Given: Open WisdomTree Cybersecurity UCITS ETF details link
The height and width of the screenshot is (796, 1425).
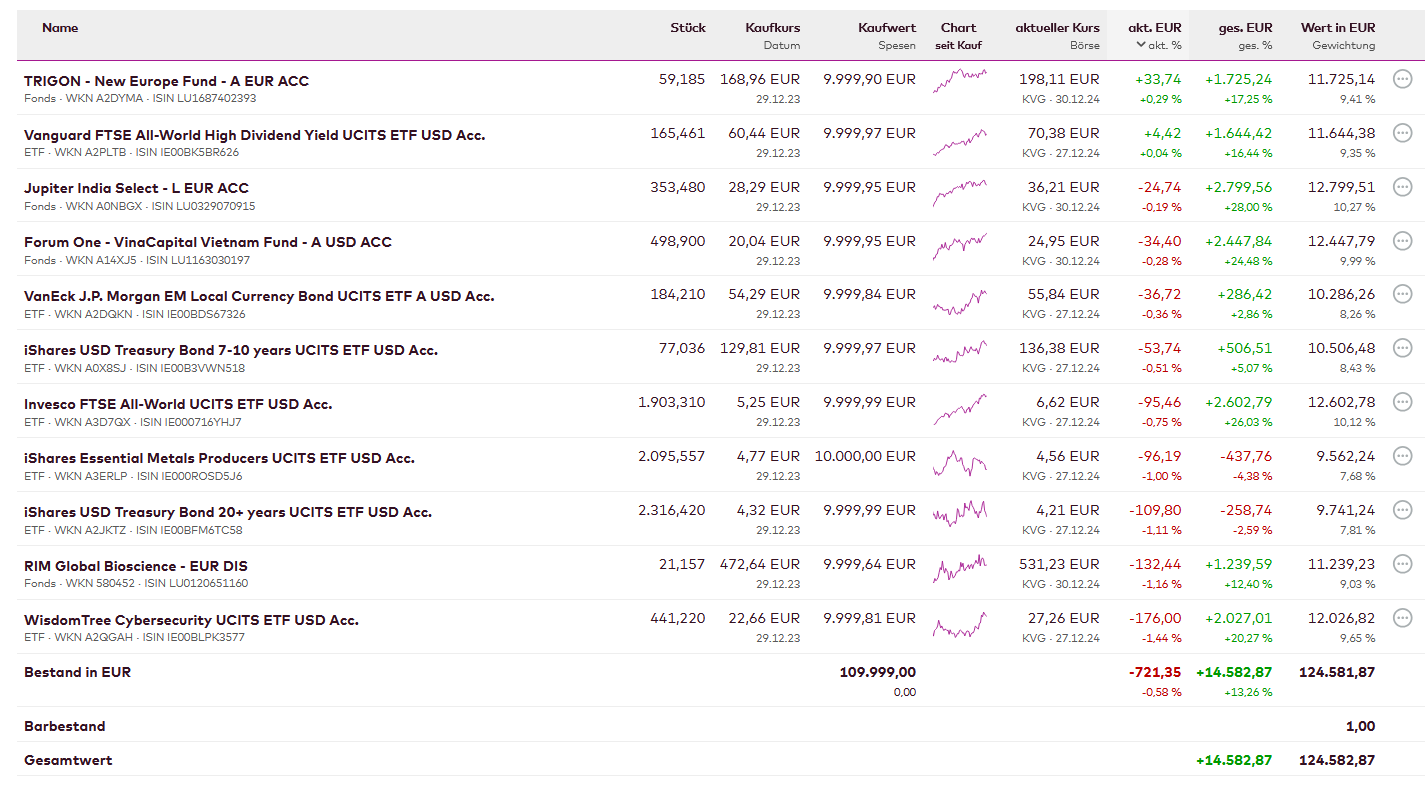Looking at the screenshot, I should (x=191, y=620).
